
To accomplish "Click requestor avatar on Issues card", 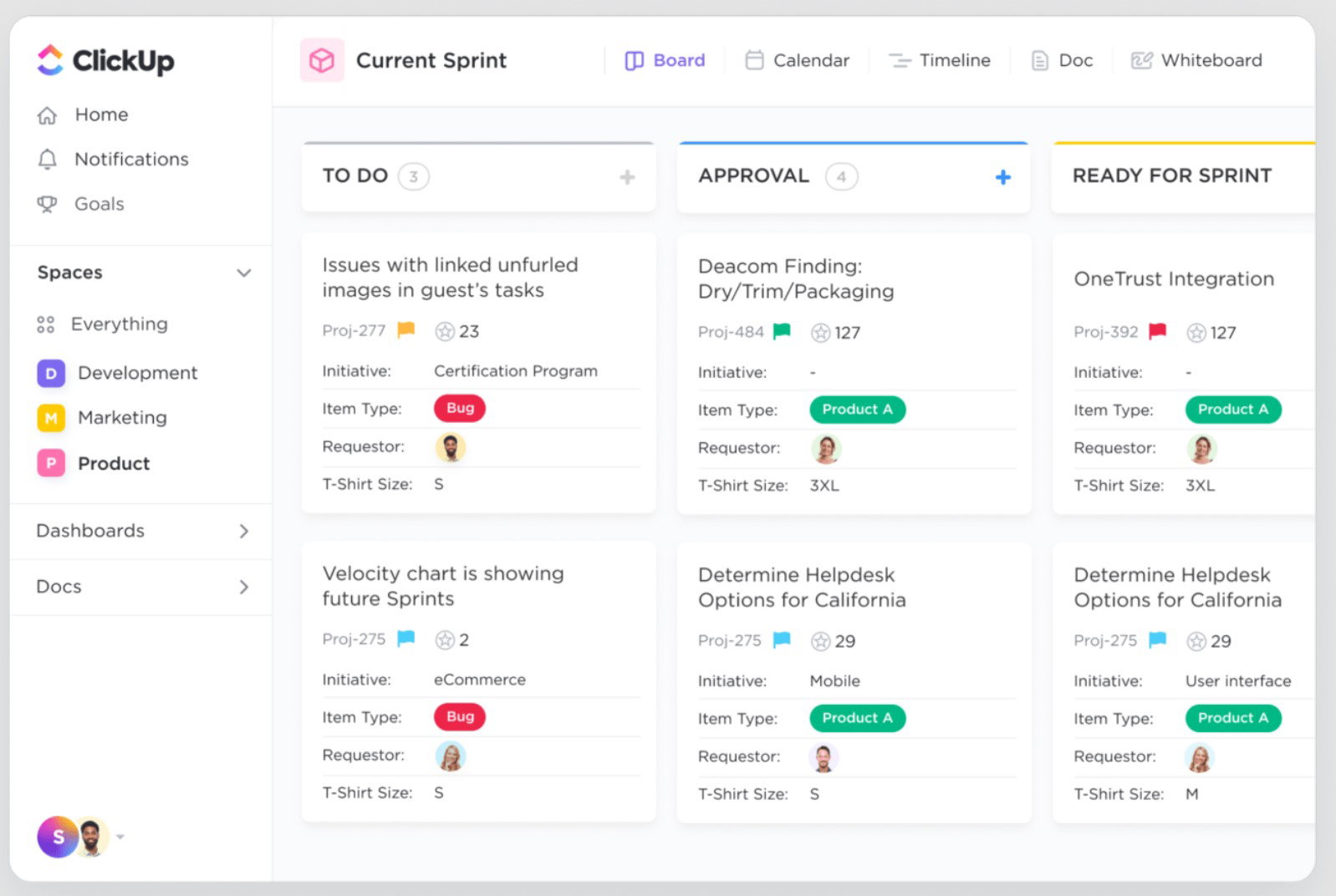I will point(451,448).
